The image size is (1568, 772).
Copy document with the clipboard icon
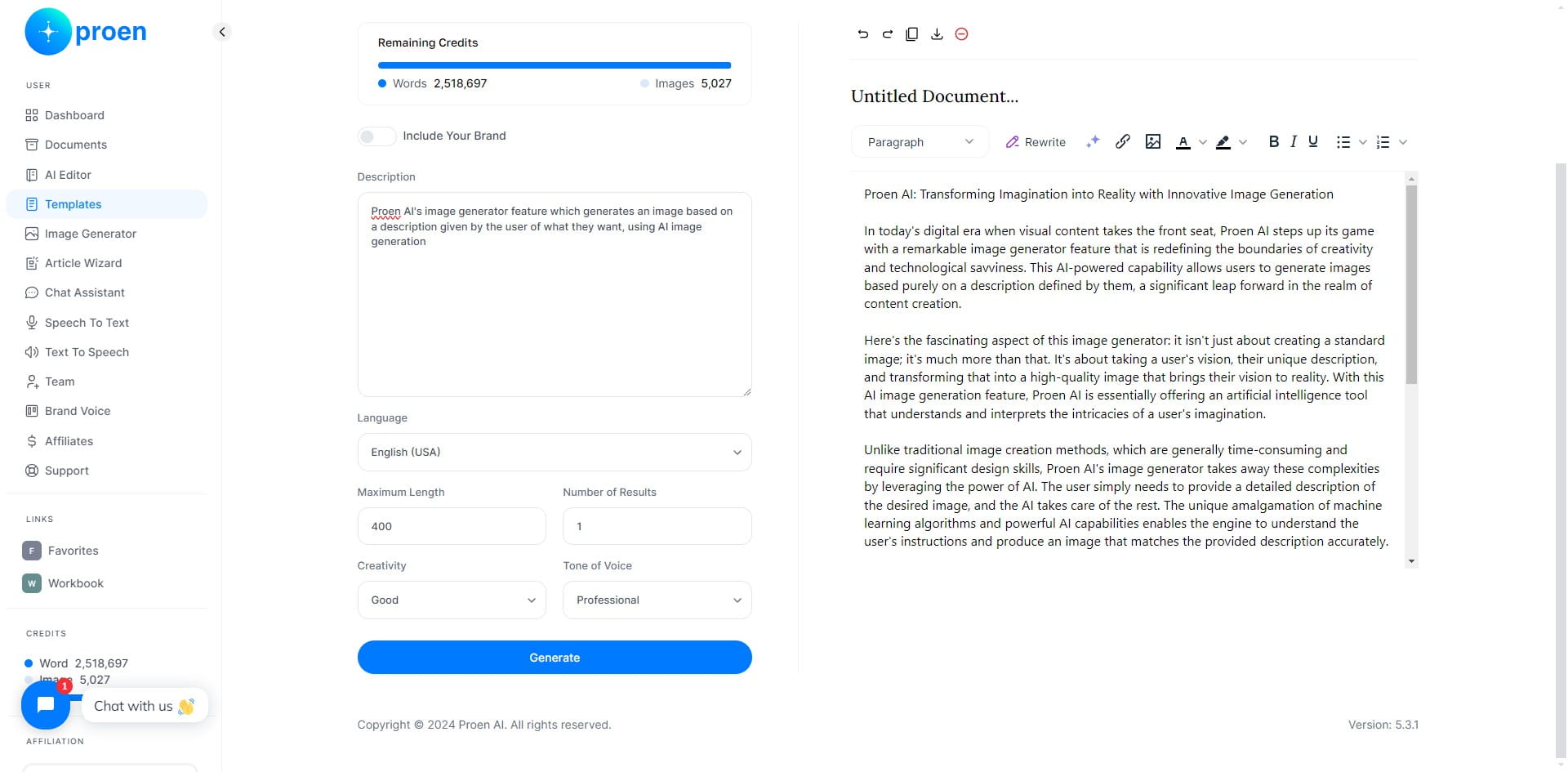(x=912, y=34)
